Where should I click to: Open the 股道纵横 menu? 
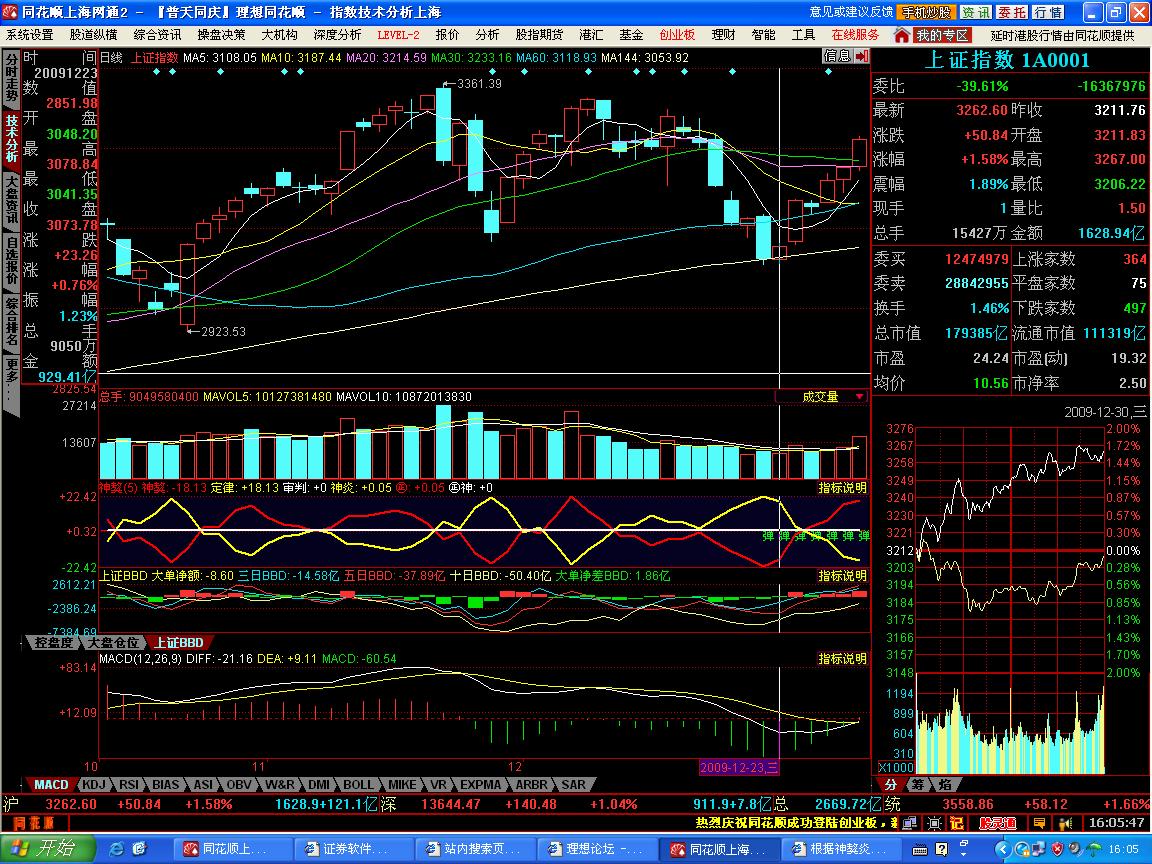tap(93, 35)
